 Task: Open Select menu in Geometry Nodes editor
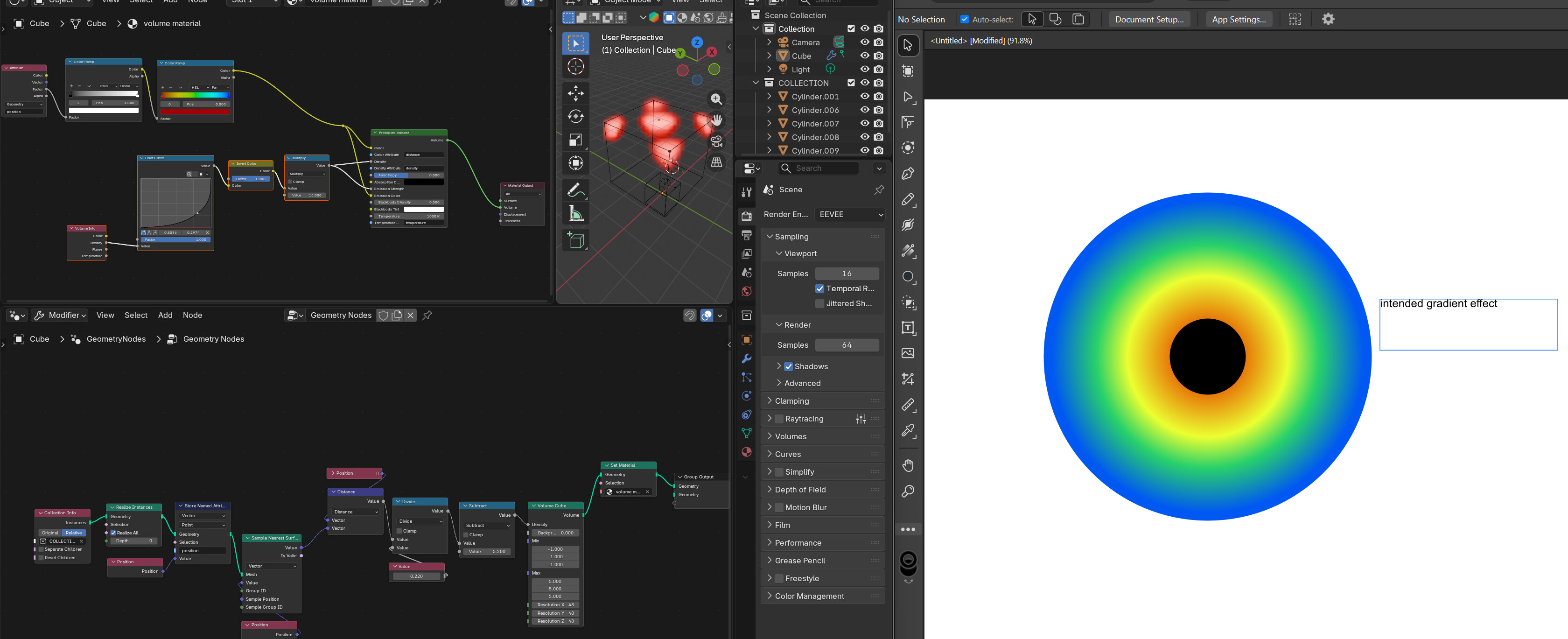tap(136, 315)
